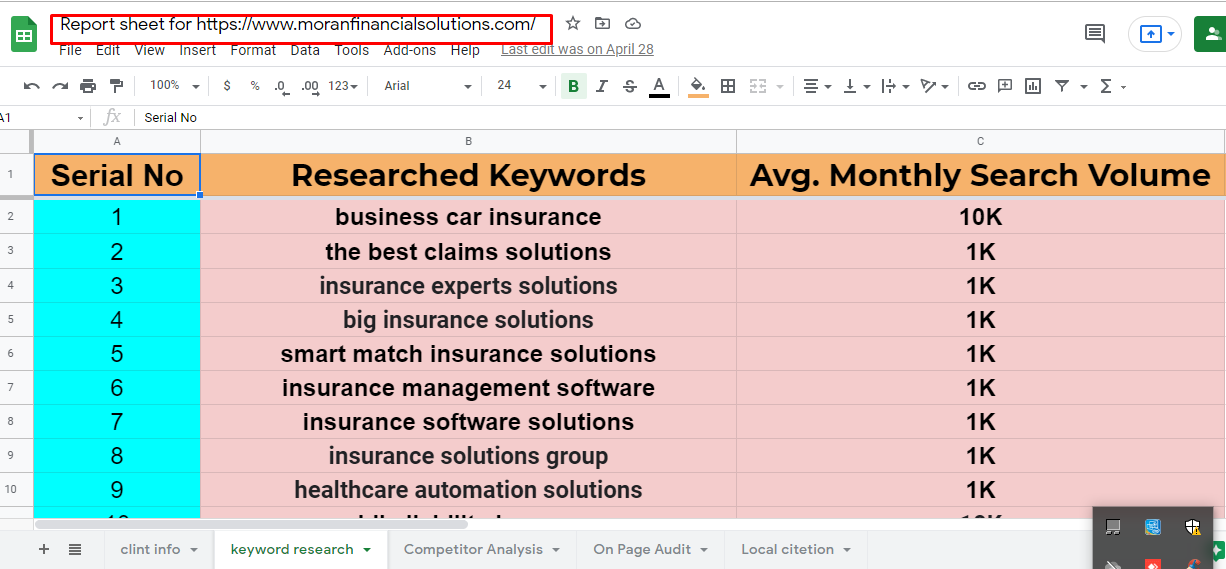Click the Insert chart icon
Viewport: 1226px width, 569px height.
1033,86
